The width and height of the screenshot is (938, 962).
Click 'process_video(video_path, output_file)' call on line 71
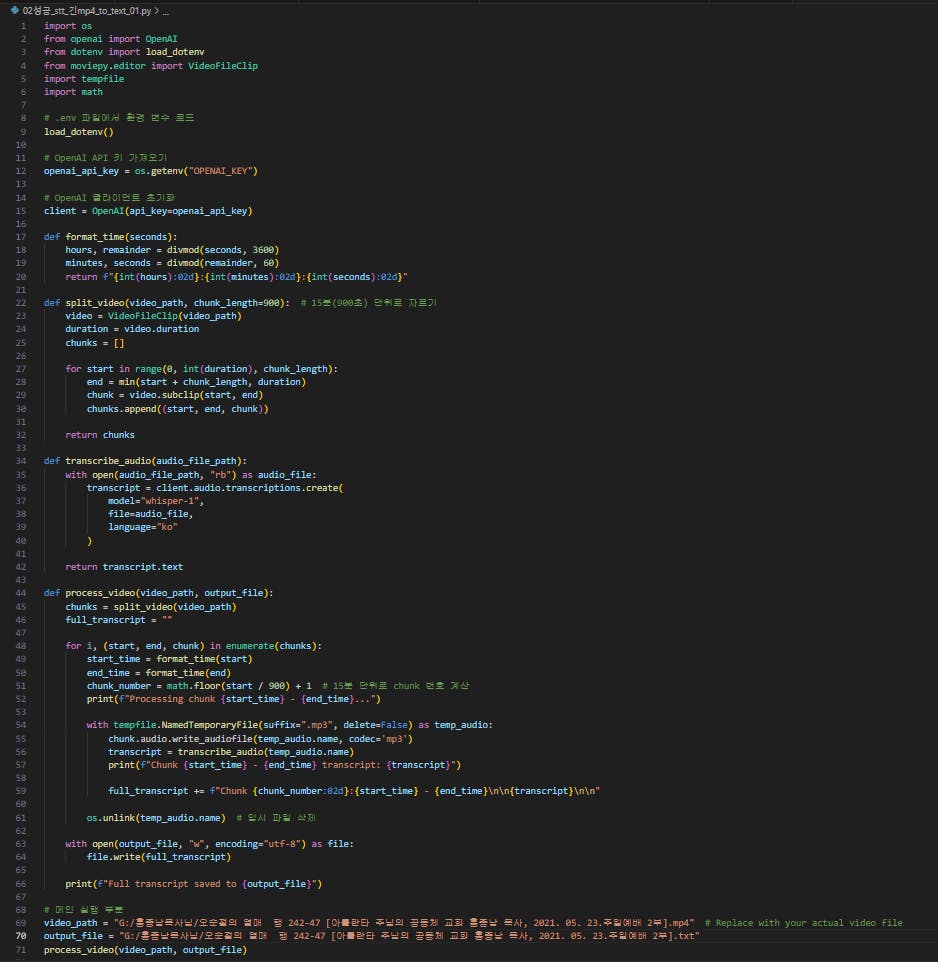145,950
